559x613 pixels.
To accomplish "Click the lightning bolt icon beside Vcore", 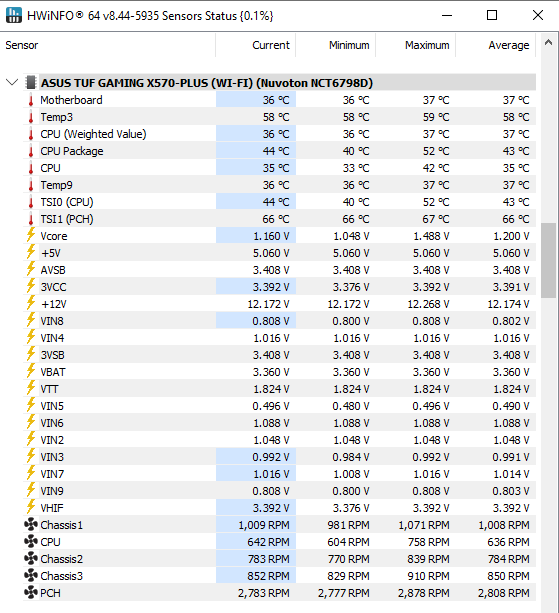I will [x=31, y=235].
